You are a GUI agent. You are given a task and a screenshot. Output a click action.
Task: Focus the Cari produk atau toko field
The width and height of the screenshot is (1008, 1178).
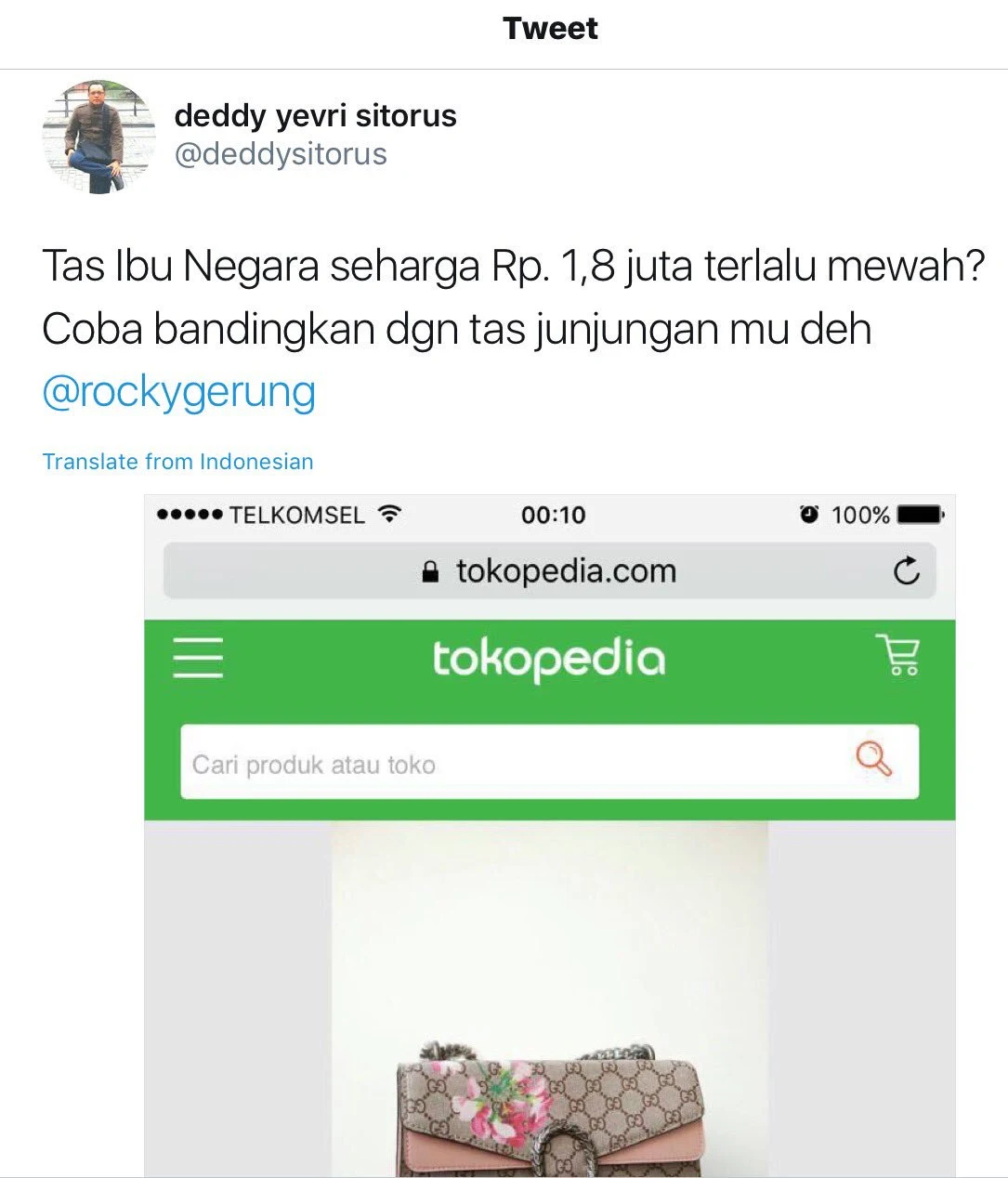(550, 762)
